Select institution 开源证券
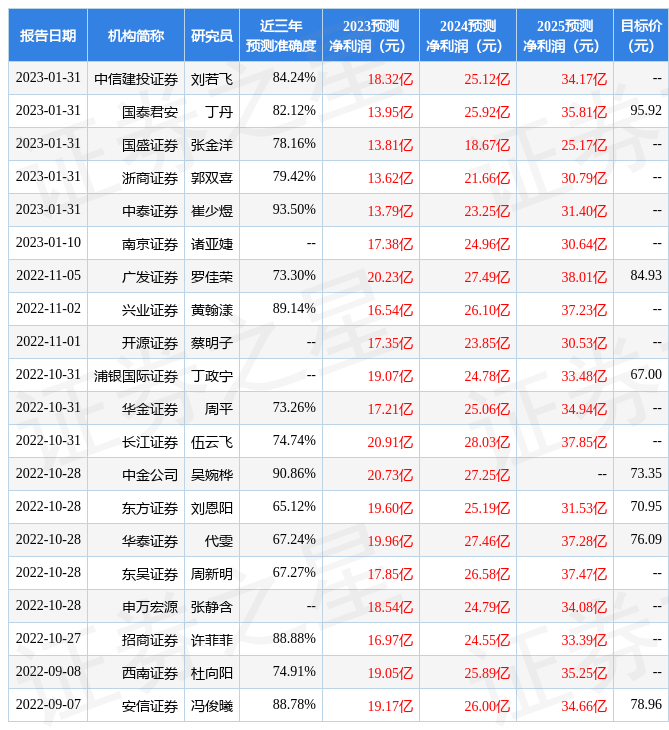 click(x=150, y=343)
